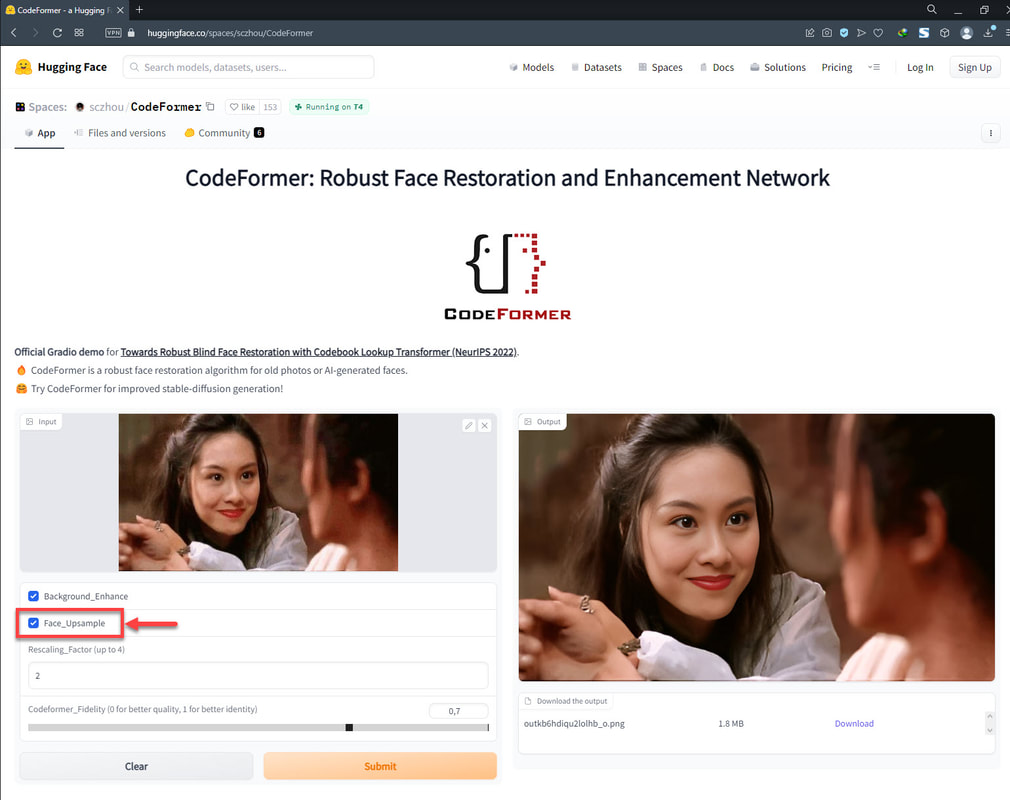Remove the input image with the X icon
Image resolution: width=1010 pixels, height=800 pixels.
click(485, 426)
